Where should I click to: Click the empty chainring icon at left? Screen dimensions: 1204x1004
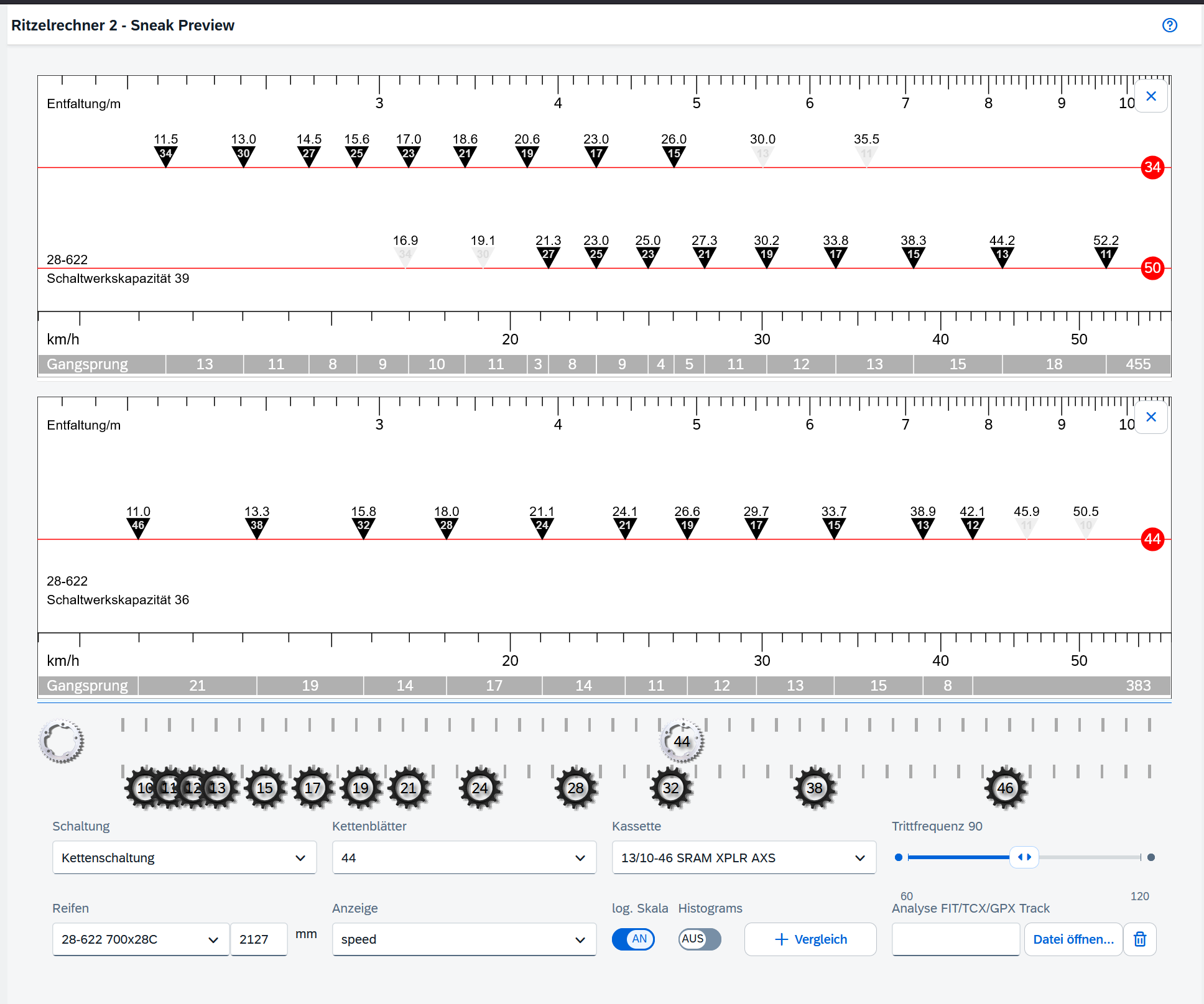coord(62,740)
